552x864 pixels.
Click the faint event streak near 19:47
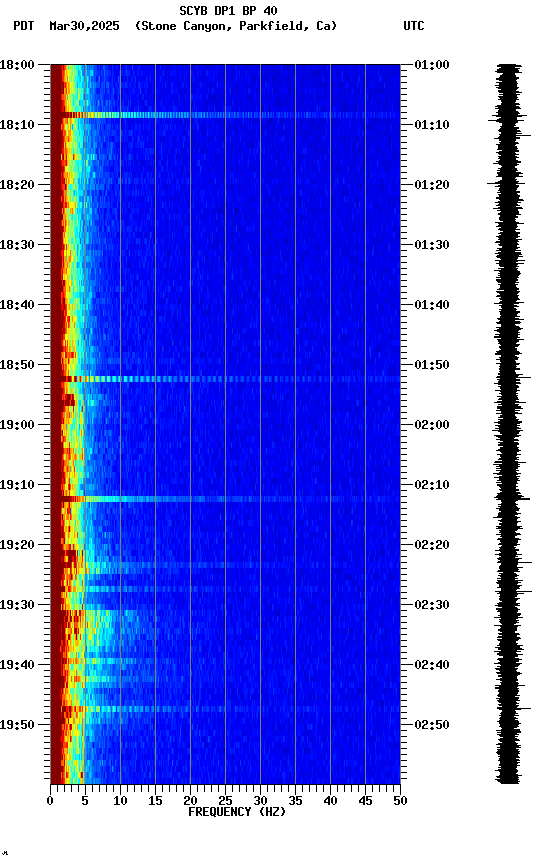225,709
